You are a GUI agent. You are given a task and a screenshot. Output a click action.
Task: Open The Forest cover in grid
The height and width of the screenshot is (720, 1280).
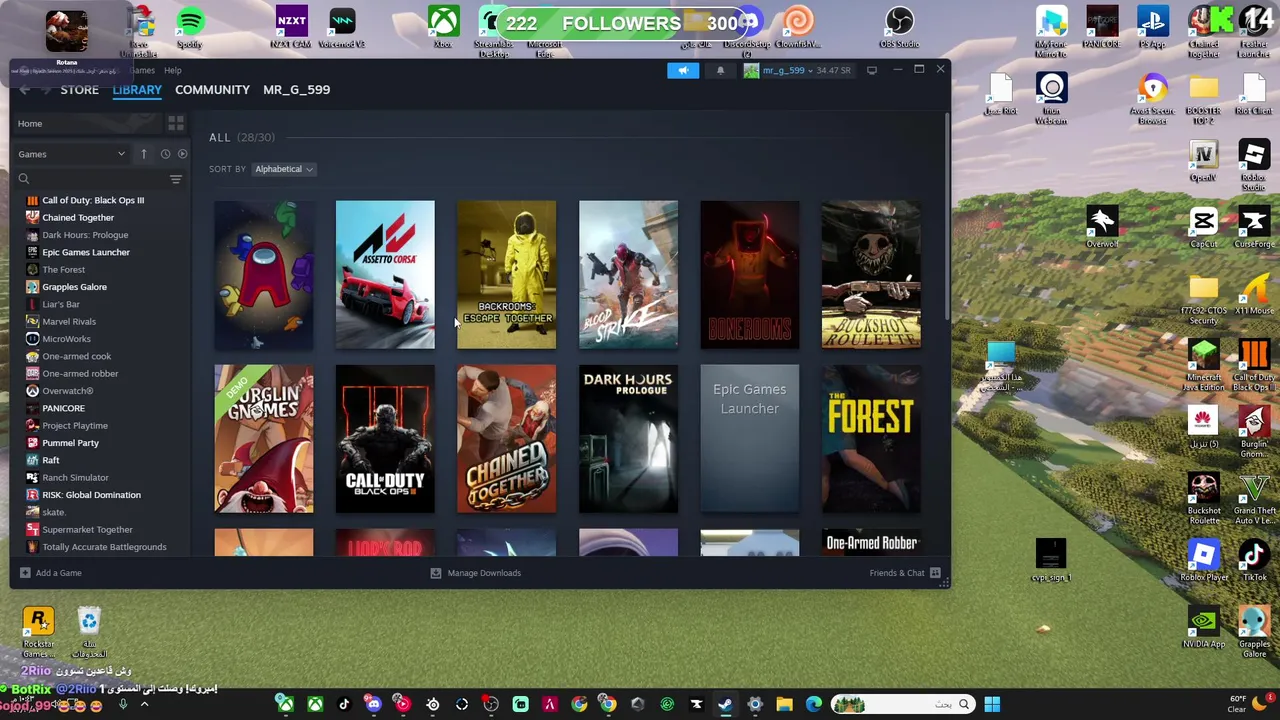(871, 439)
